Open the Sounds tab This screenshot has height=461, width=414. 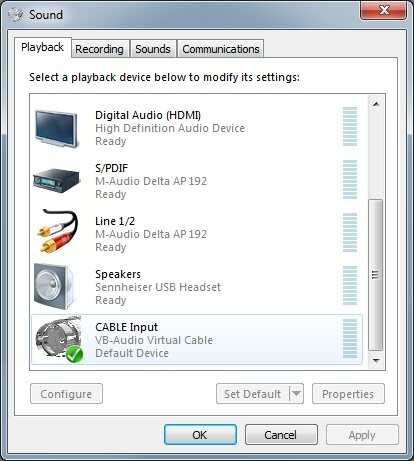153,49
